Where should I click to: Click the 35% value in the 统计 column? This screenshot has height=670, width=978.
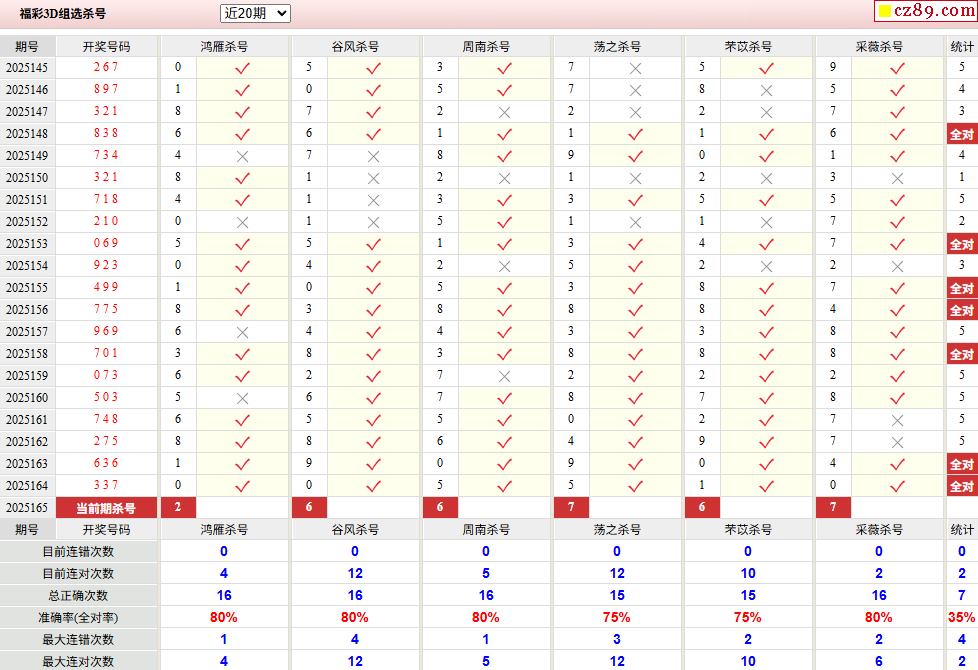coord(961,618)
